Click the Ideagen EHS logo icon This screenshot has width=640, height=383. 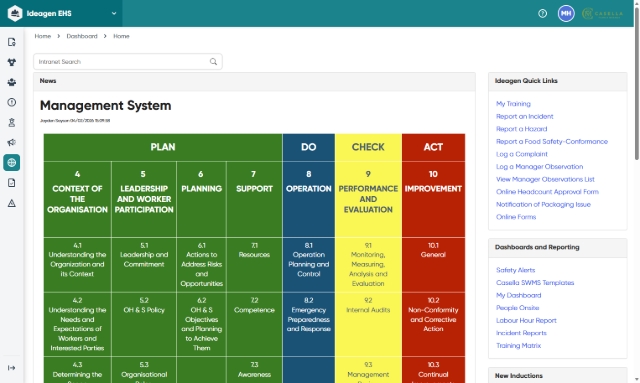[x=15, y=13]
